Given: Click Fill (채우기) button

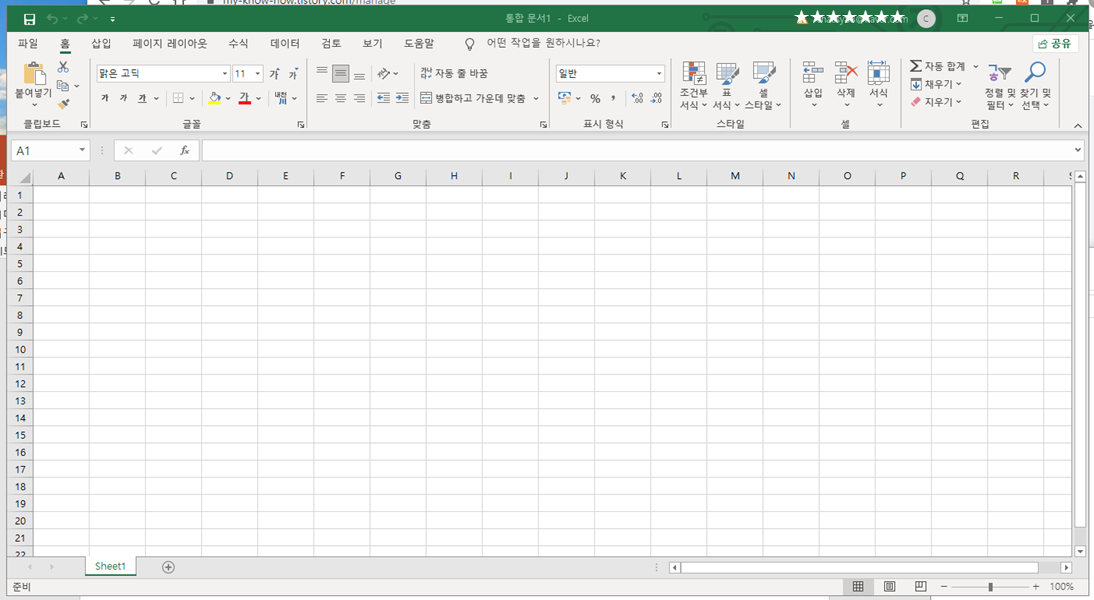Looking at the screenshot, I should 936,84.
